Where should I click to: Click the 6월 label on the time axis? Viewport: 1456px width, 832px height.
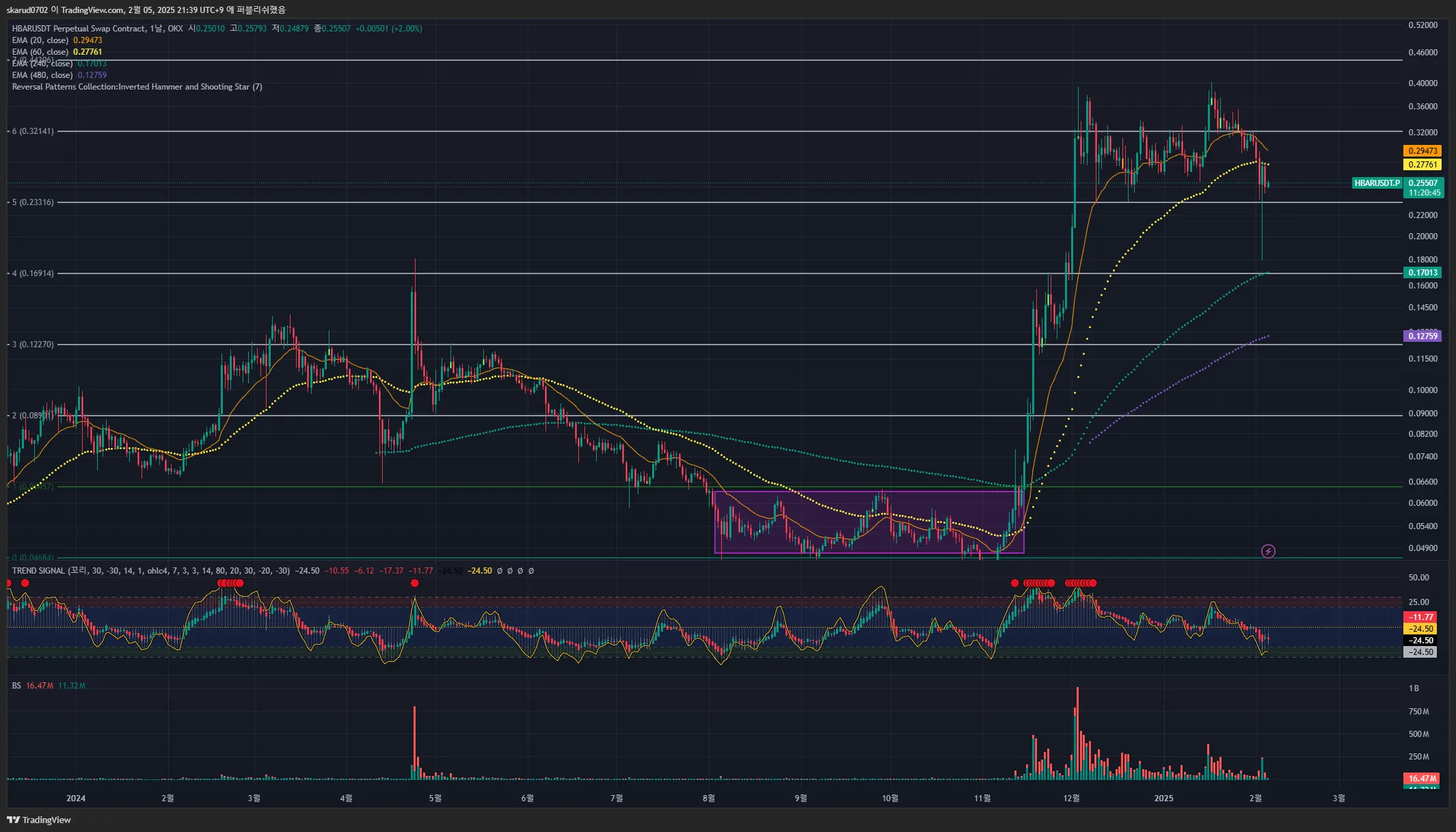[527, 799]
